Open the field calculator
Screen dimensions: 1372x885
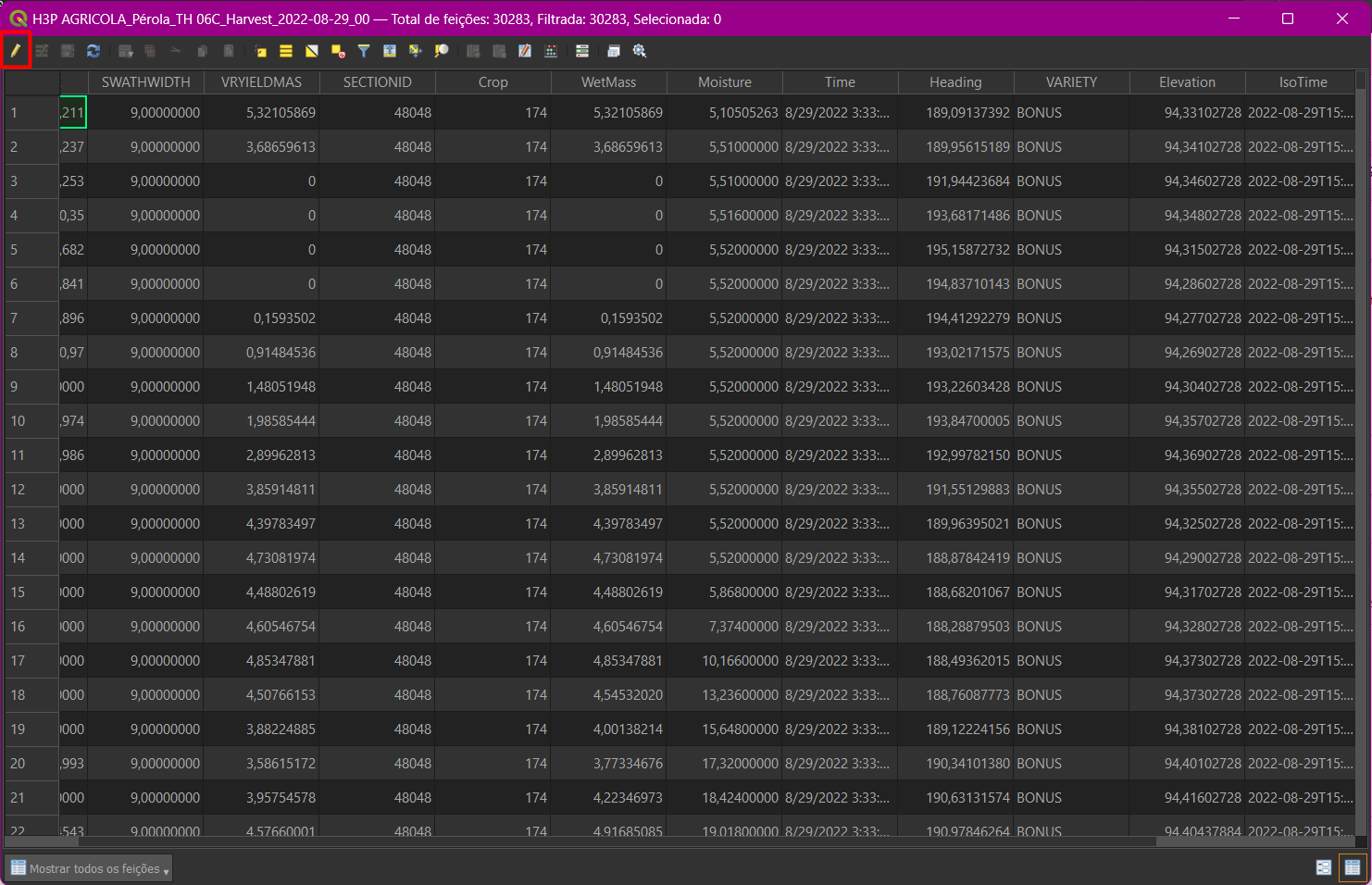(525, 51)
